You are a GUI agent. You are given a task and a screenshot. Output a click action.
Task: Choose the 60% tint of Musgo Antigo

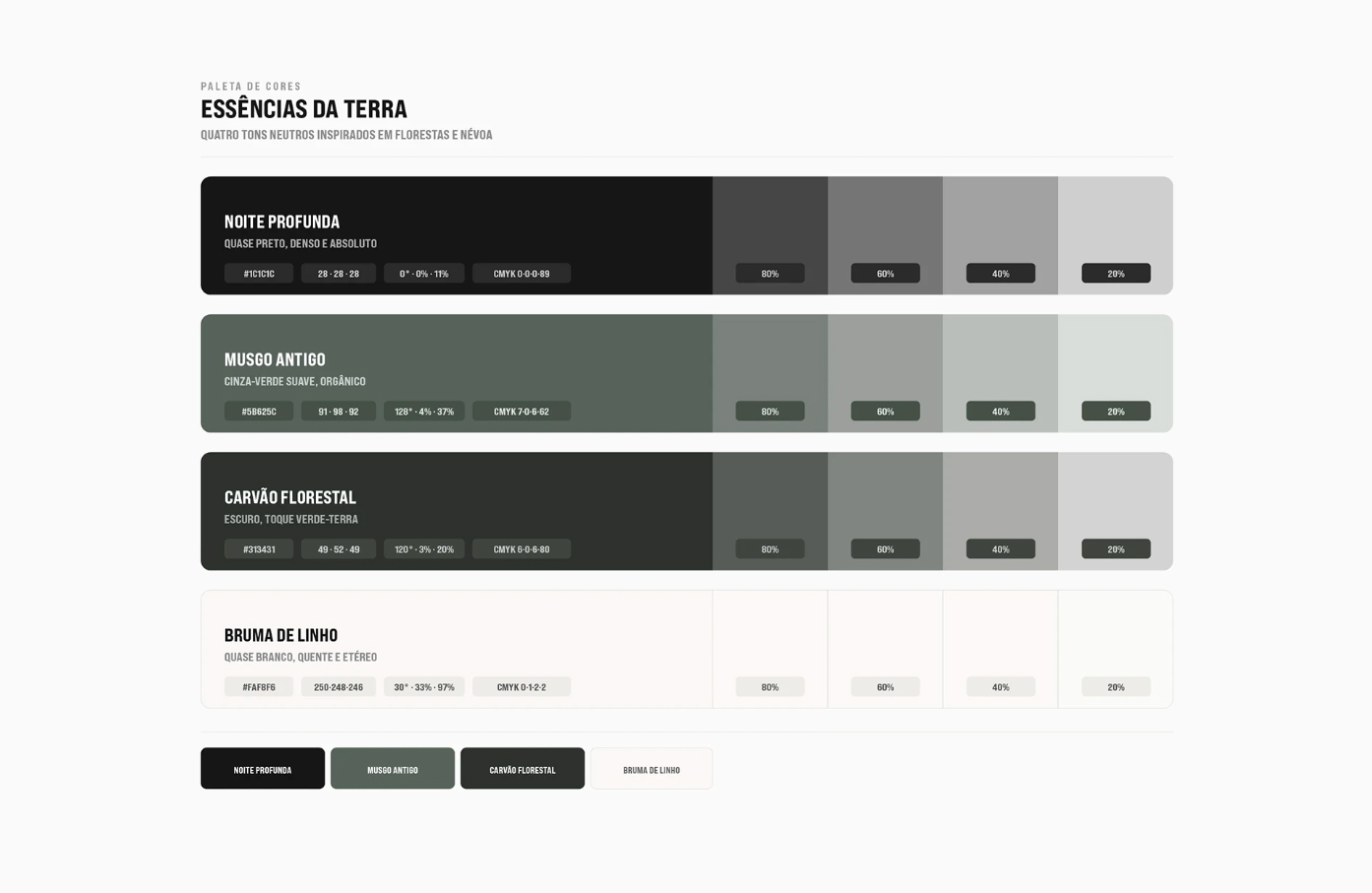click(x=885, y=373)
